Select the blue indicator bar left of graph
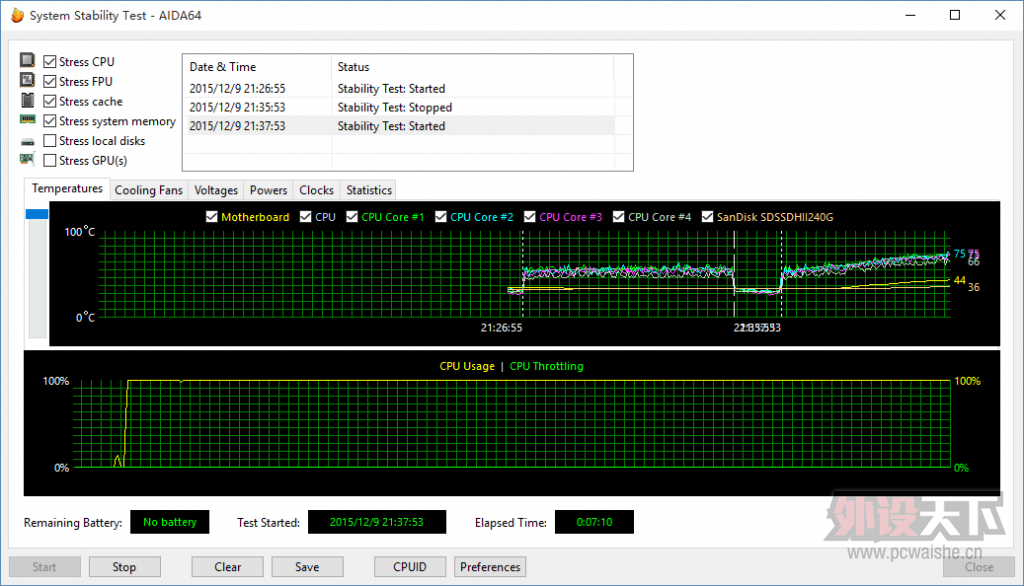 coord(37,214)
